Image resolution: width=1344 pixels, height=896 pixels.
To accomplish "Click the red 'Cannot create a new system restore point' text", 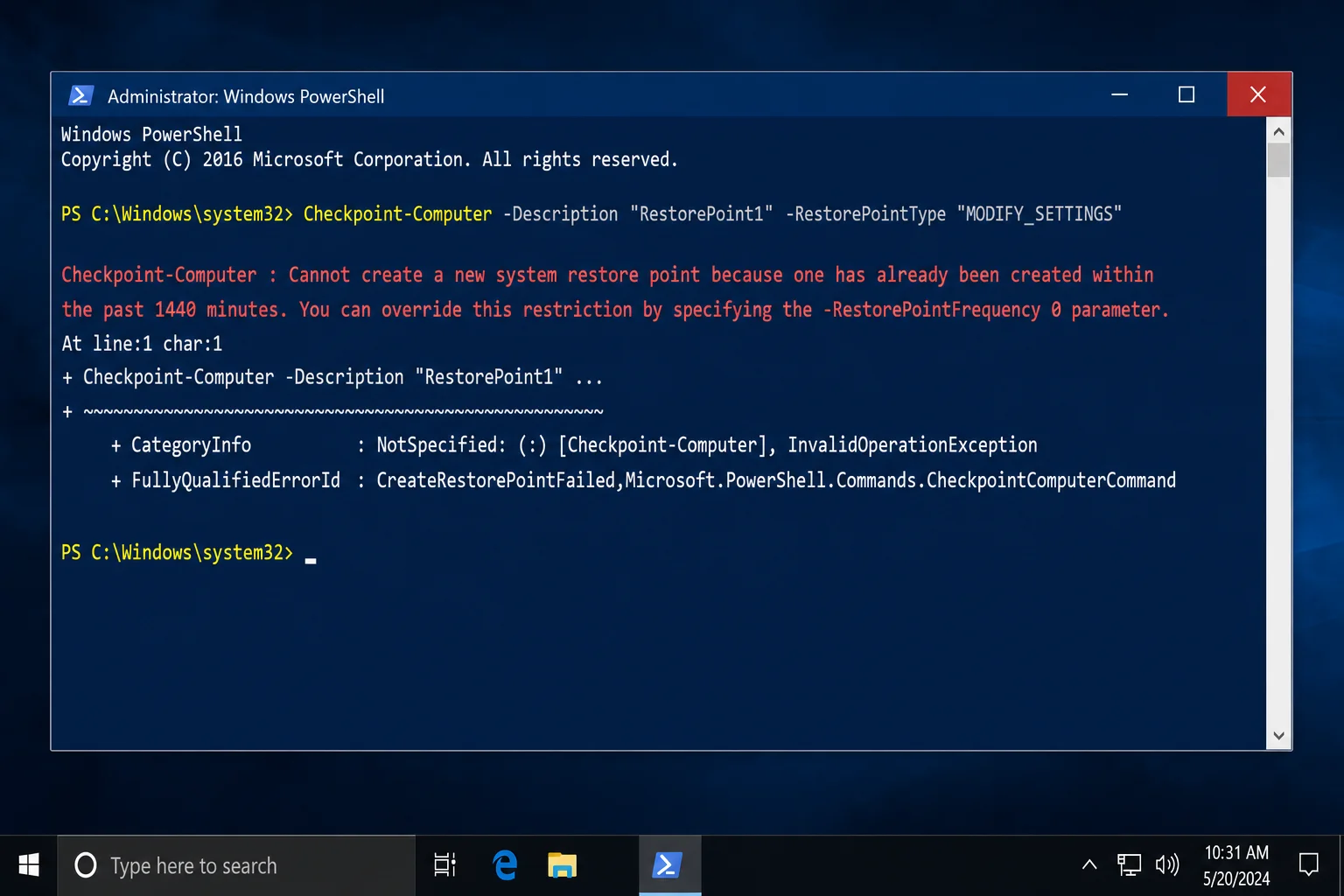I will click(x=494, y=275).
